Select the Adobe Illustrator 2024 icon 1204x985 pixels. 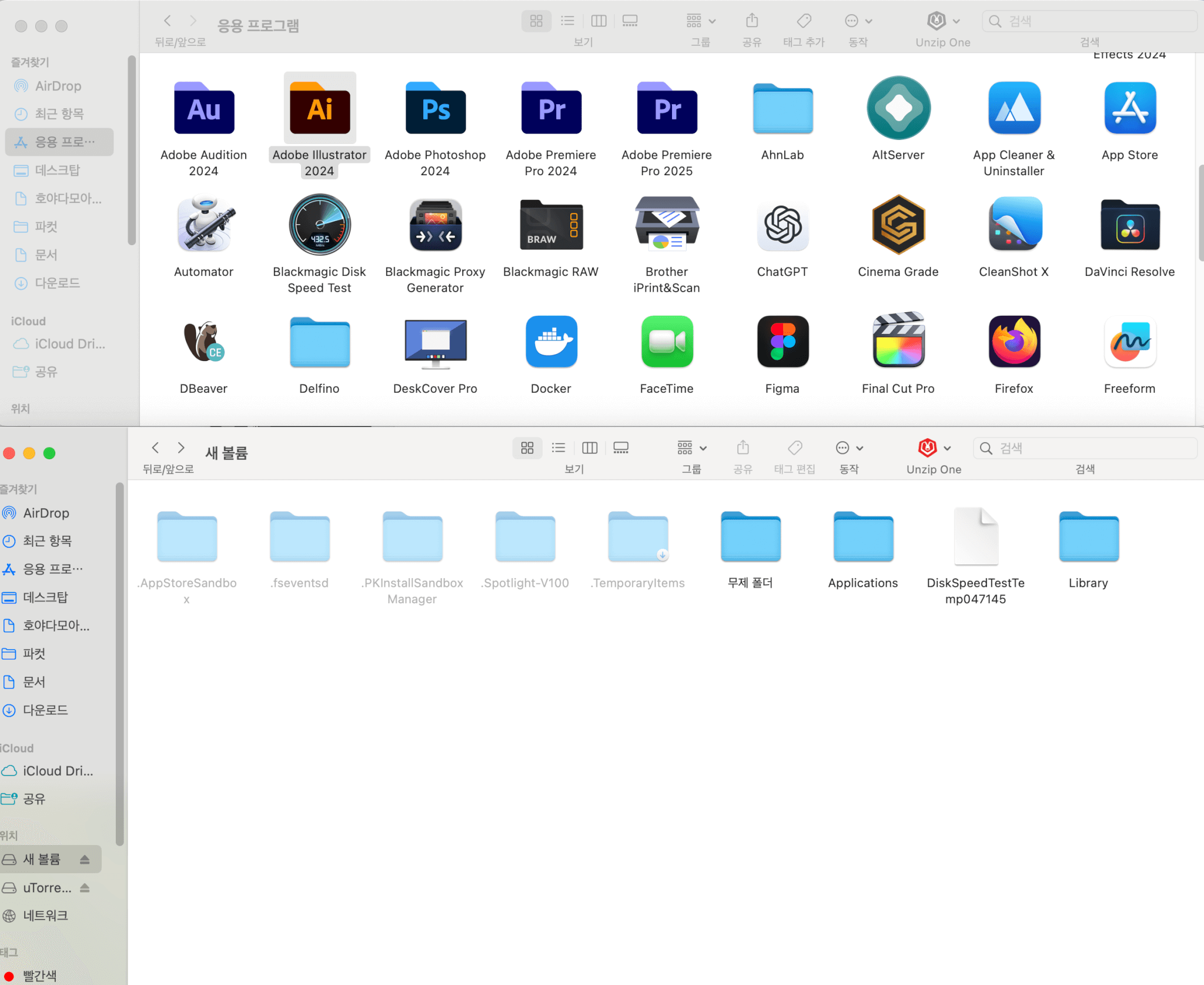tap(320, 108)
